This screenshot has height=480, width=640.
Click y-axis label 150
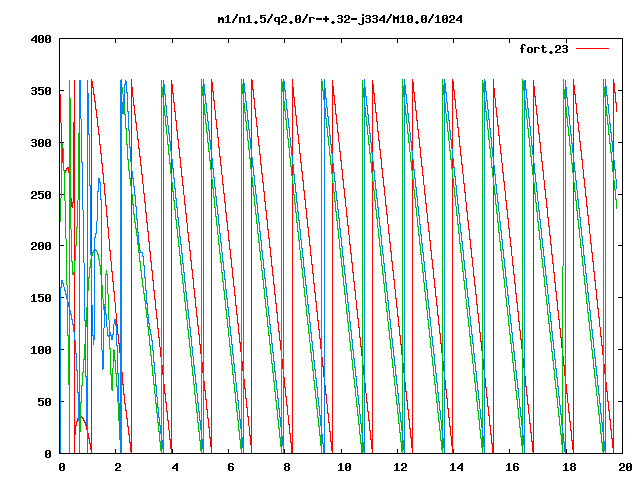pos(41,298)
